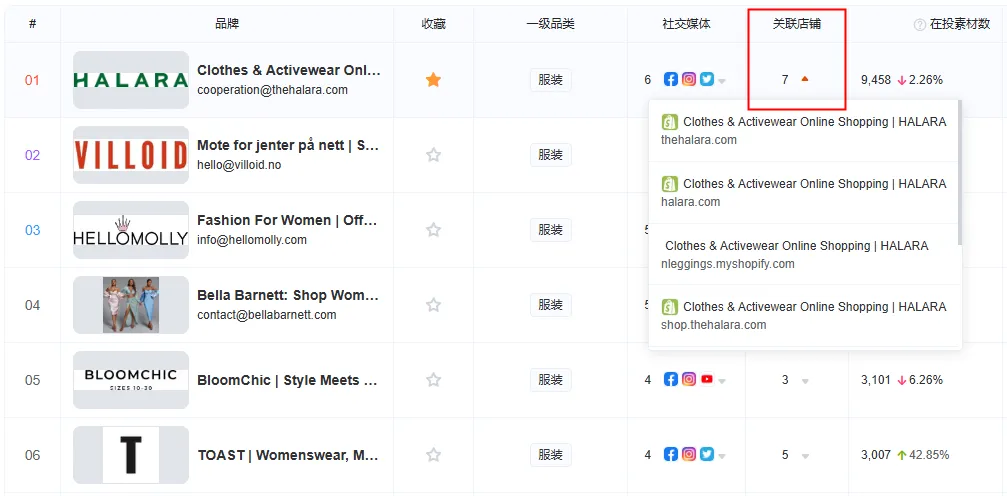Open the shop.thehalara.com store entry
The width and height of the screenshot is (1007, 496).
click(x=803, y=315)
